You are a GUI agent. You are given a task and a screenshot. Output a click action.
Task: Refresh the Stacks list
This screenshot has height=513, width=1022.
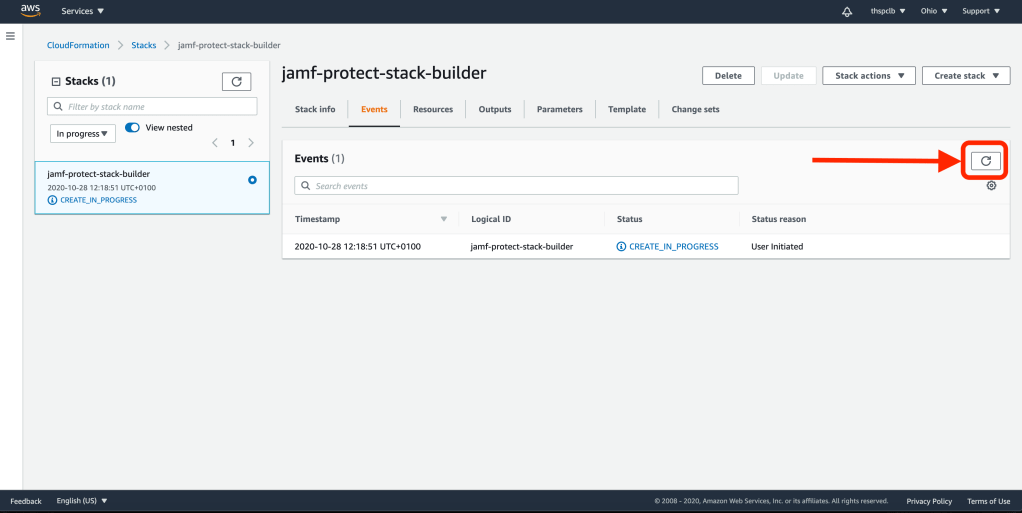point(236,82)
